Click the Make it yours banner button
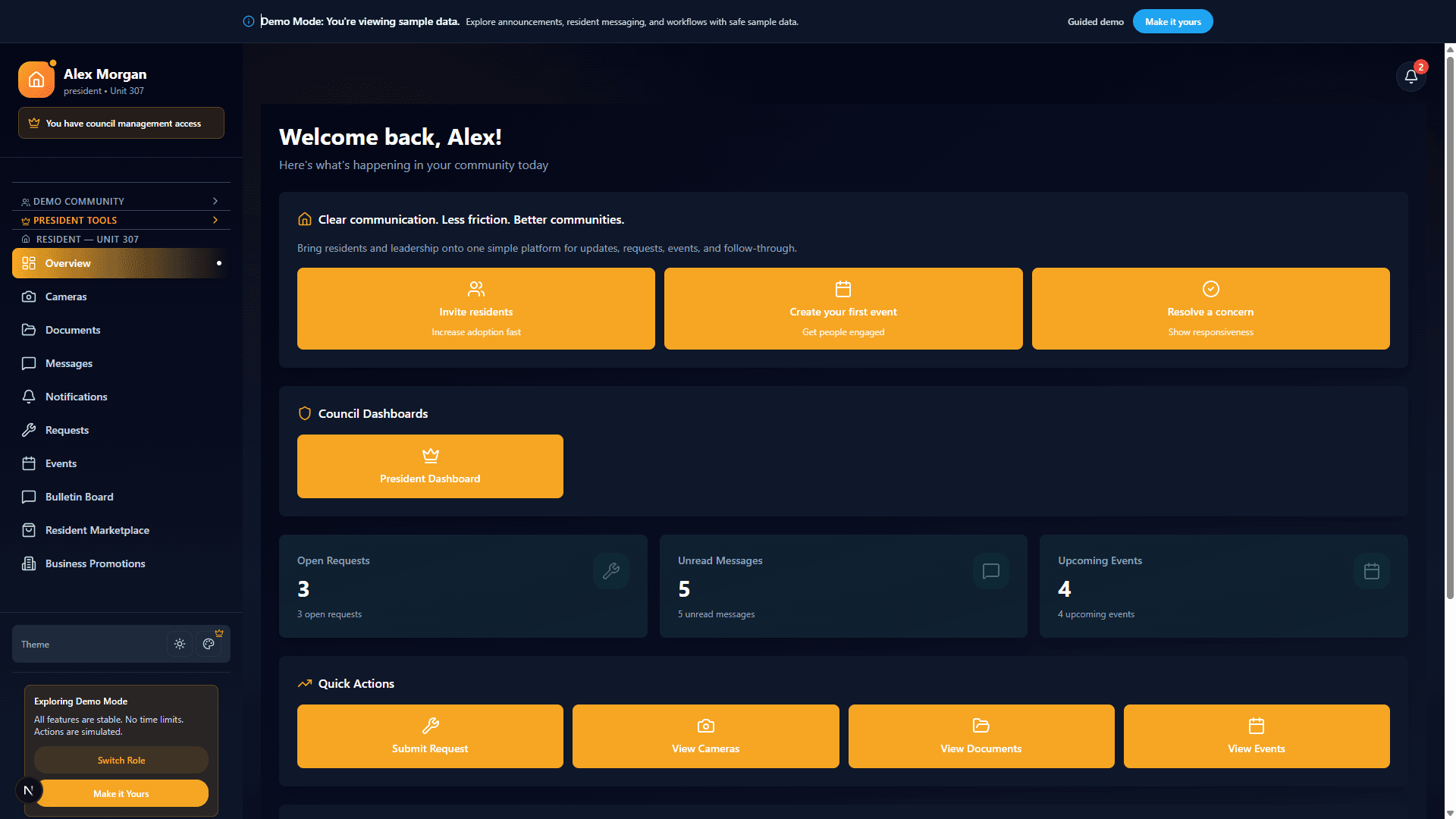Screen dimensions: 1456x819 [1172, 21]
